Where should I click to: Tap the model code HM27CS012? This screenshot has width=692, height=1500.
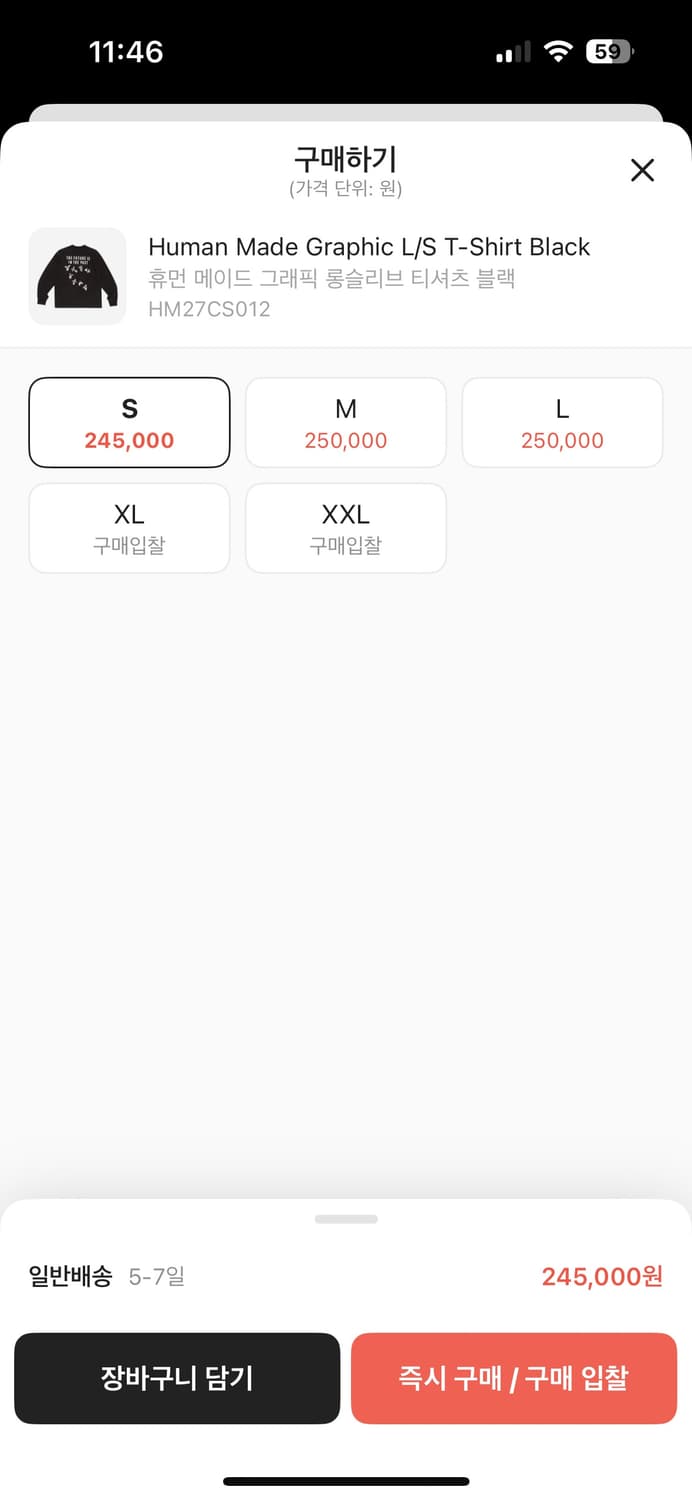[x=209, y=309]
